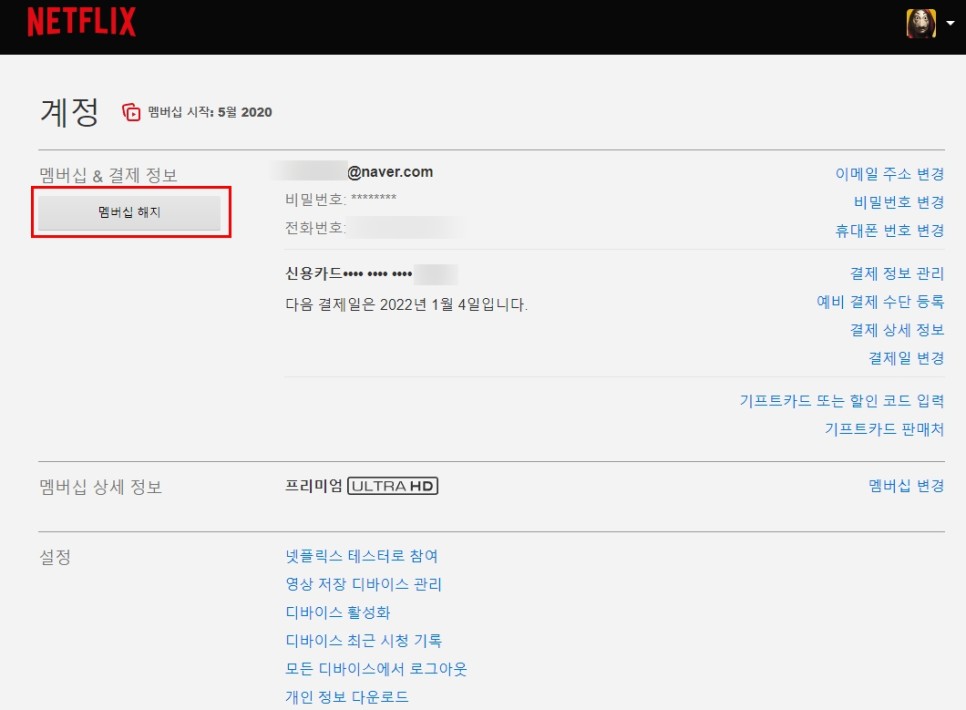Click the 신용카드 masked number text
The image size is (966, 710).
pyautogui.click(x=349, y=273)
